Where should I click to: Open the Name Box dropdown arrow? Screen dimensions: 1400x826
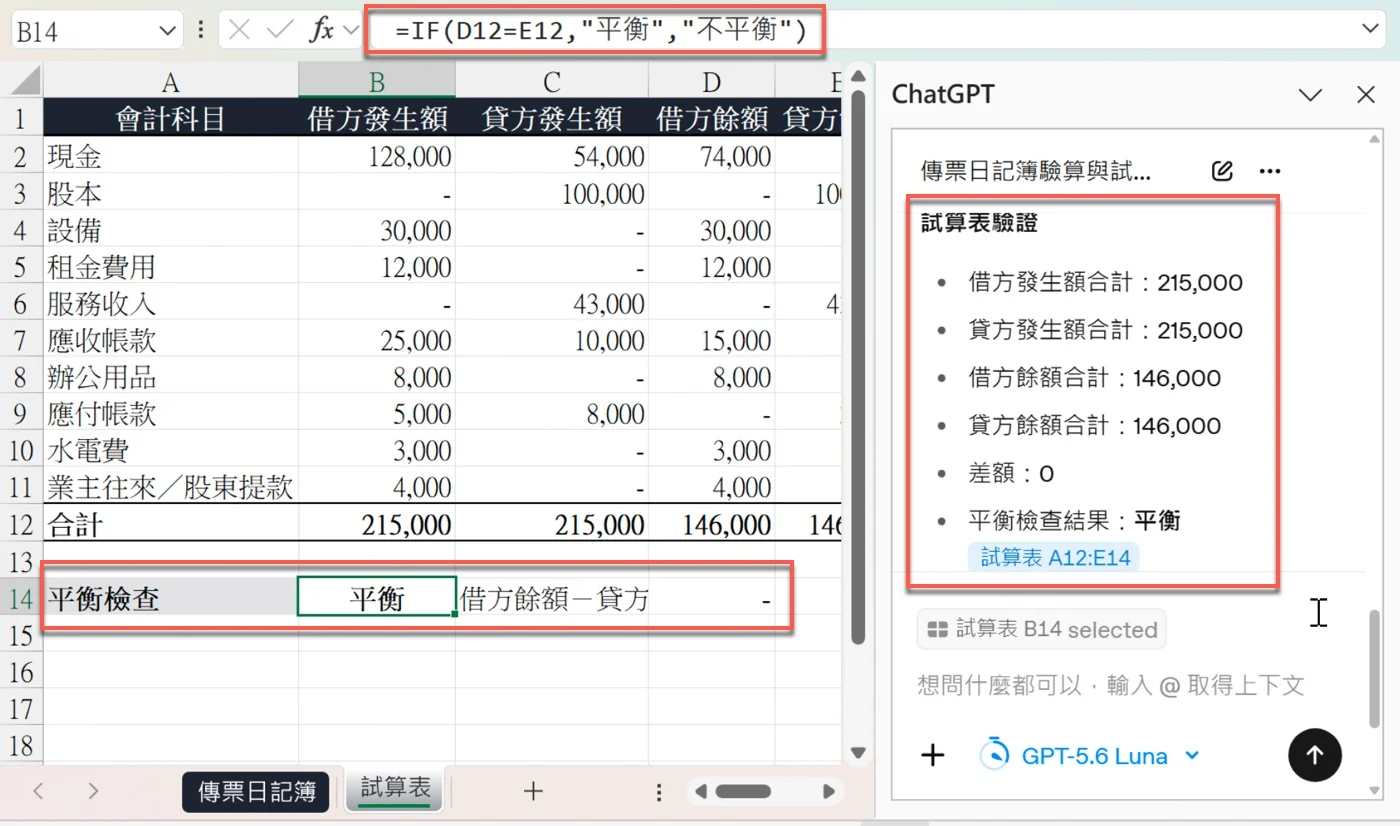[167, 31]
